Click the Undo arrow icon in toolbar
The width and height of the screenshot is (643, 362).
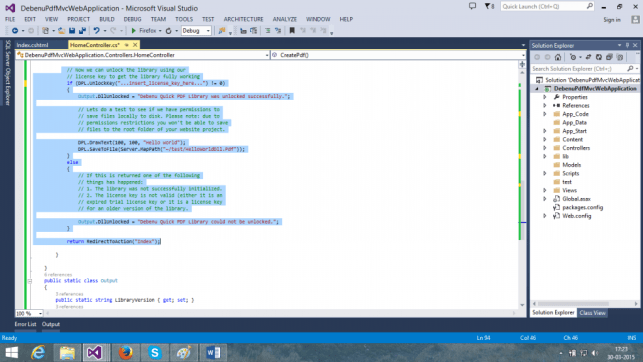point(96,31)
